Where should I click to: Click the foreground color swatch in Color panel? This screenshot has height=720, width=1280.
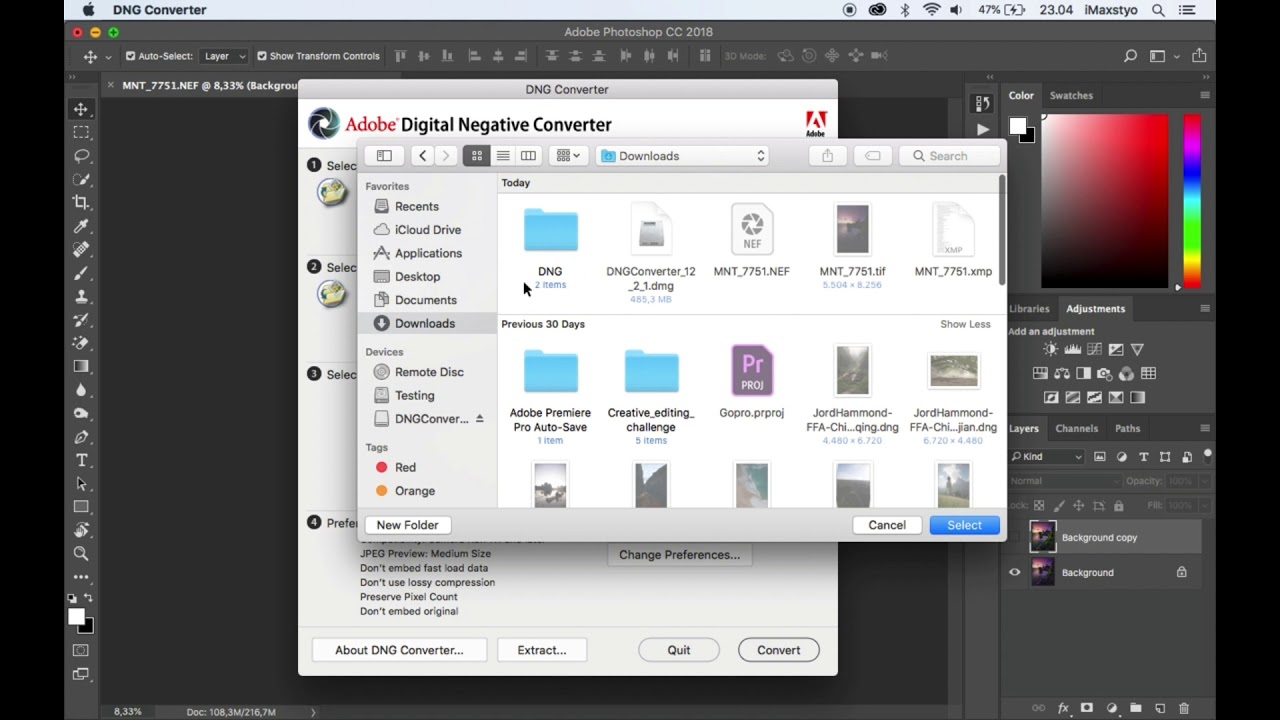tap(1017, 126)
